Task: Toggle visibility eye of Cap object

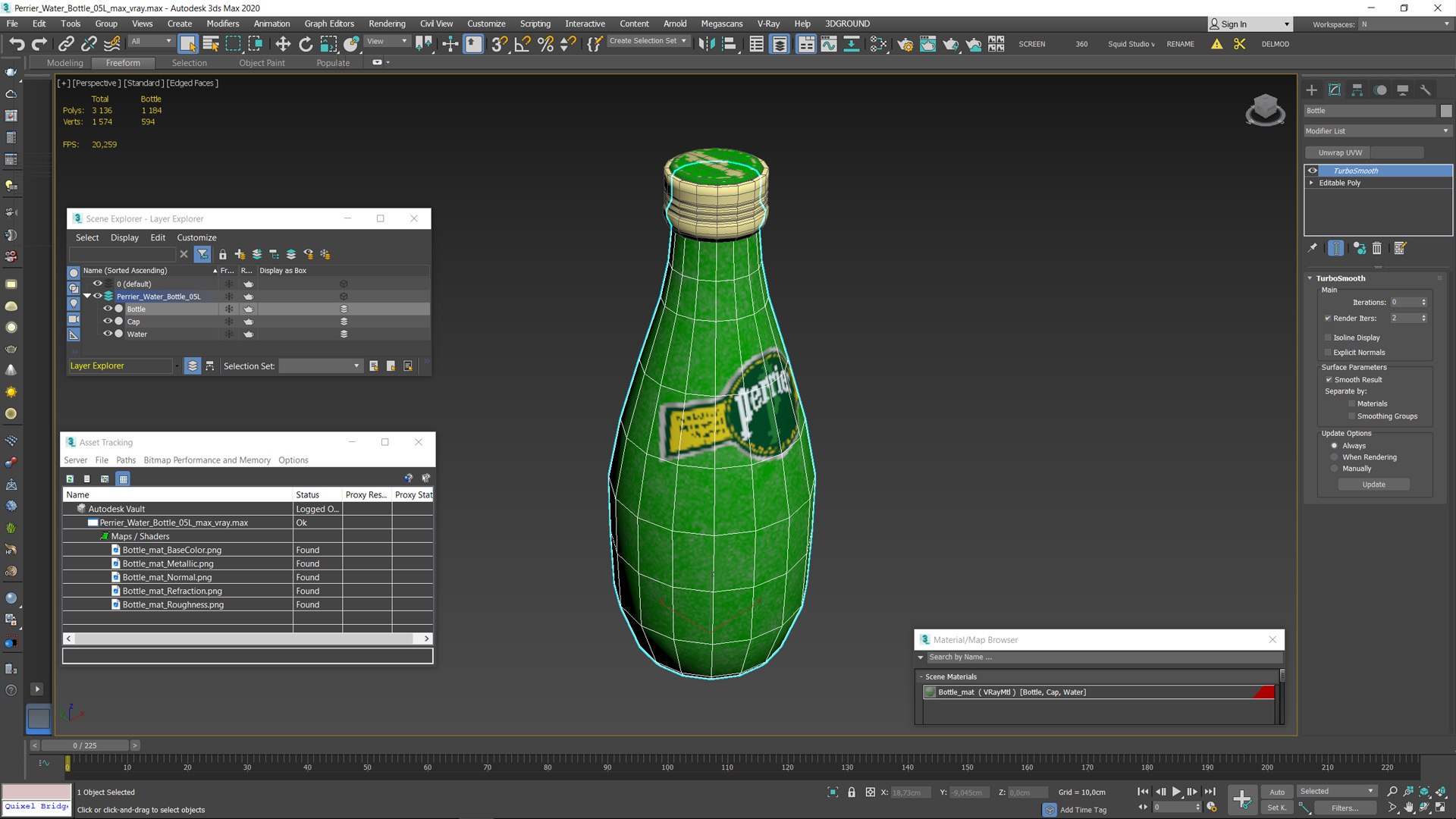Action: tap(108, 322)
